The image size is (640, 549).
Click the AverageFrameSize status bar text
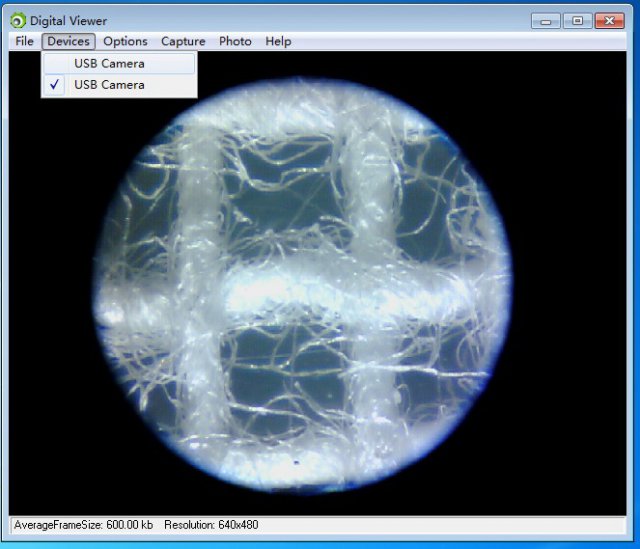point(83,525)
